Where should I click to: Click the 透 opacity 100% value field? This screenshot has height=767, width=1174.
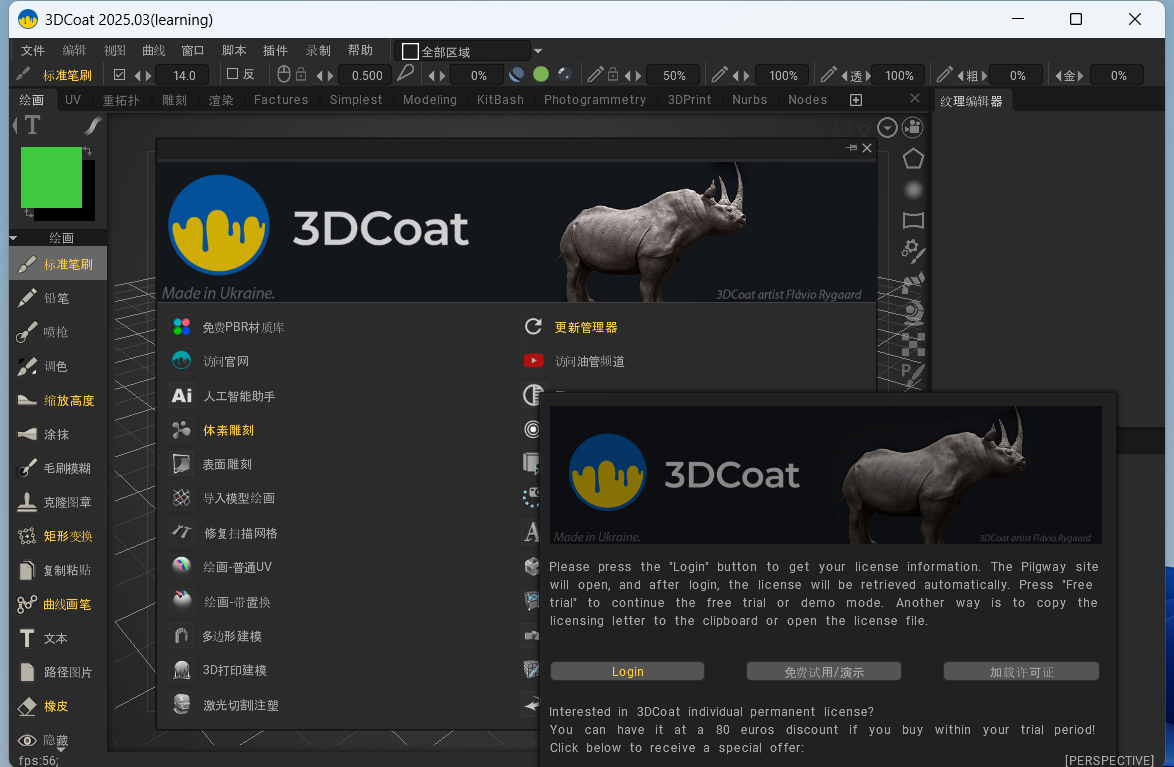[x=898, y=75]
